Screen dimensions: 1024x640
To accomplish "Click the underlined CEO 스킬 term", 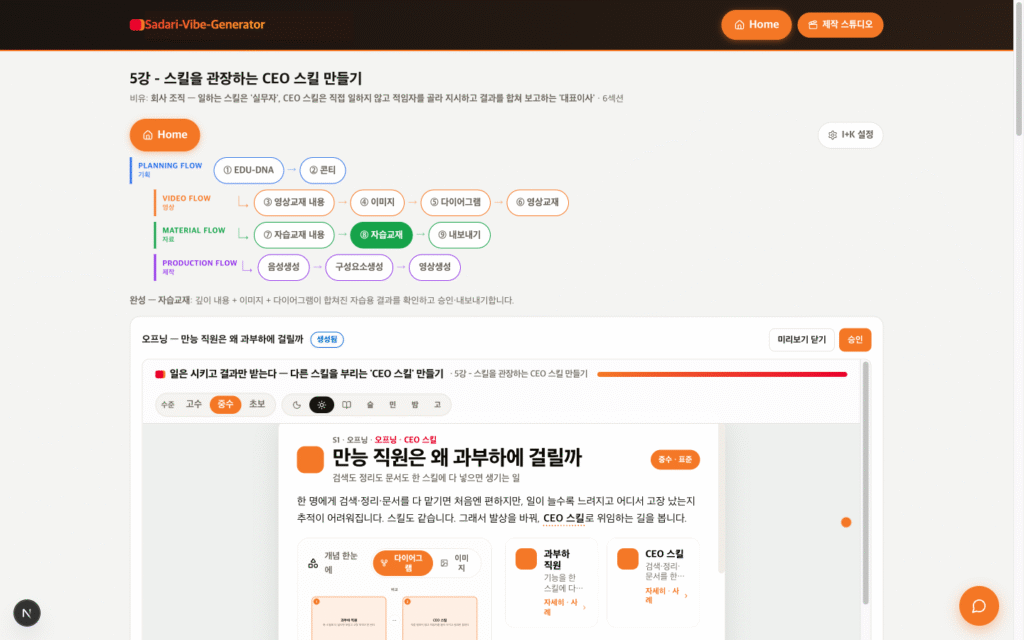I will pyautogui.click(x=564, y=519).
